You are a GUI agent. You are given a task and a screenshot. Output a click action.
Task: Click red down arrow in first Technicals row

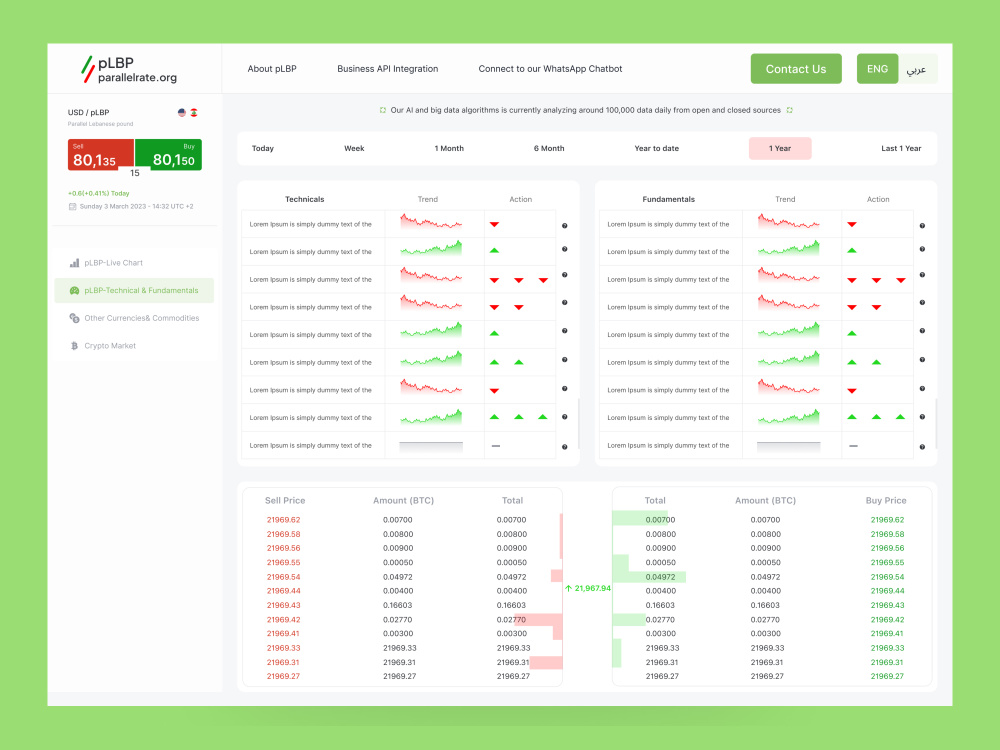[494, 224]
